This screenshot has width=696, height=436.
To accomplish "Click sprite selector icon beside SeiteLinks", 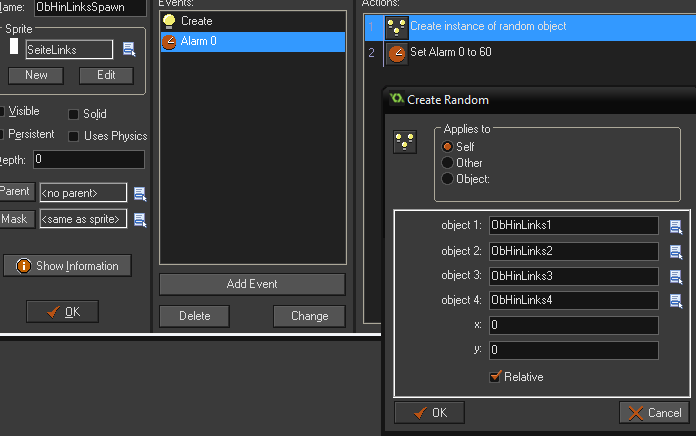I will (x=129, y=49).
